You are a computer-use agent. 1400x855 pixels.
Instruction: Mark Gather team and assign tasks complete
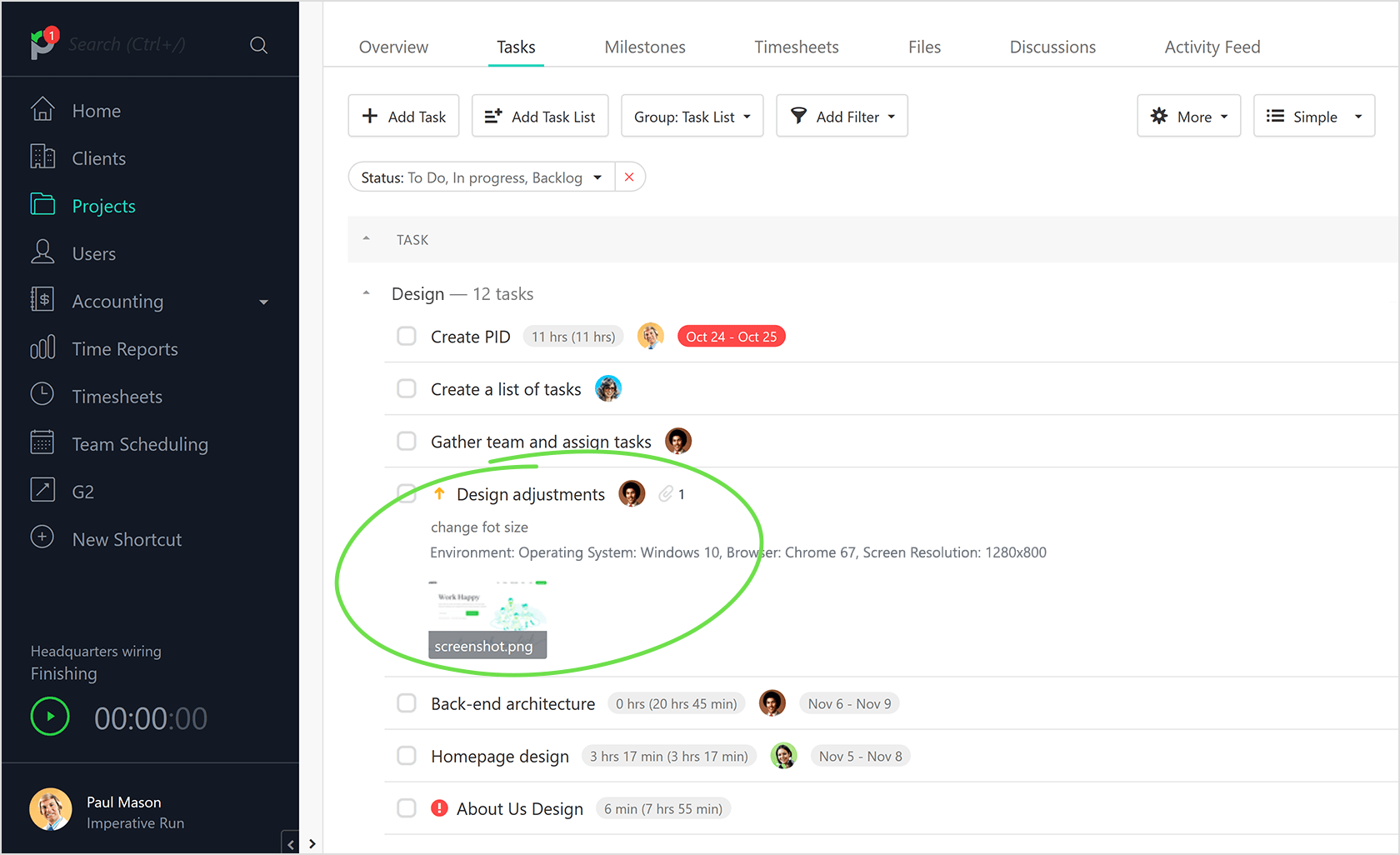point(407,441)
